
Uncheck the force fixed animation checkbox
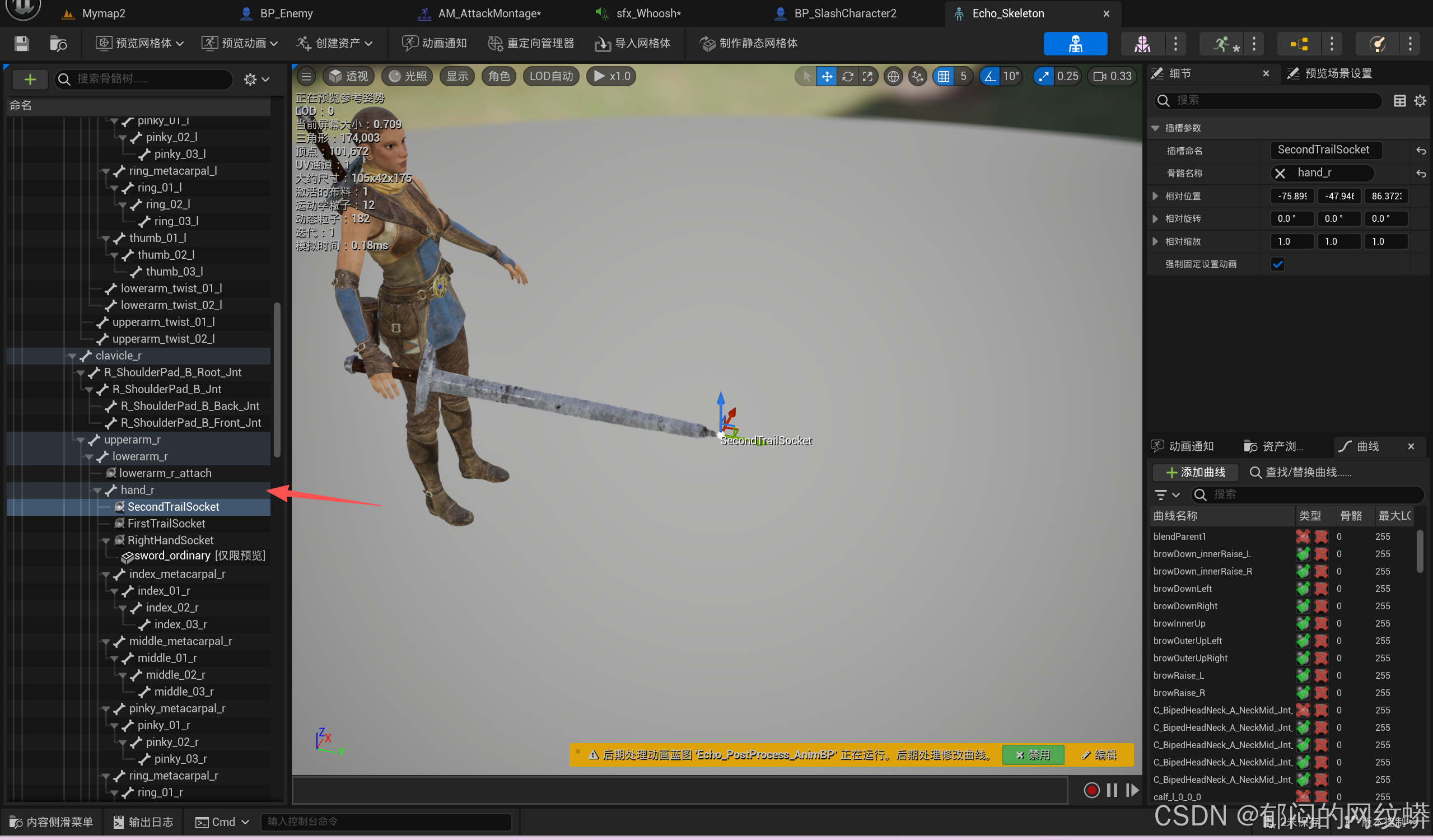(x=1278, y=264)
